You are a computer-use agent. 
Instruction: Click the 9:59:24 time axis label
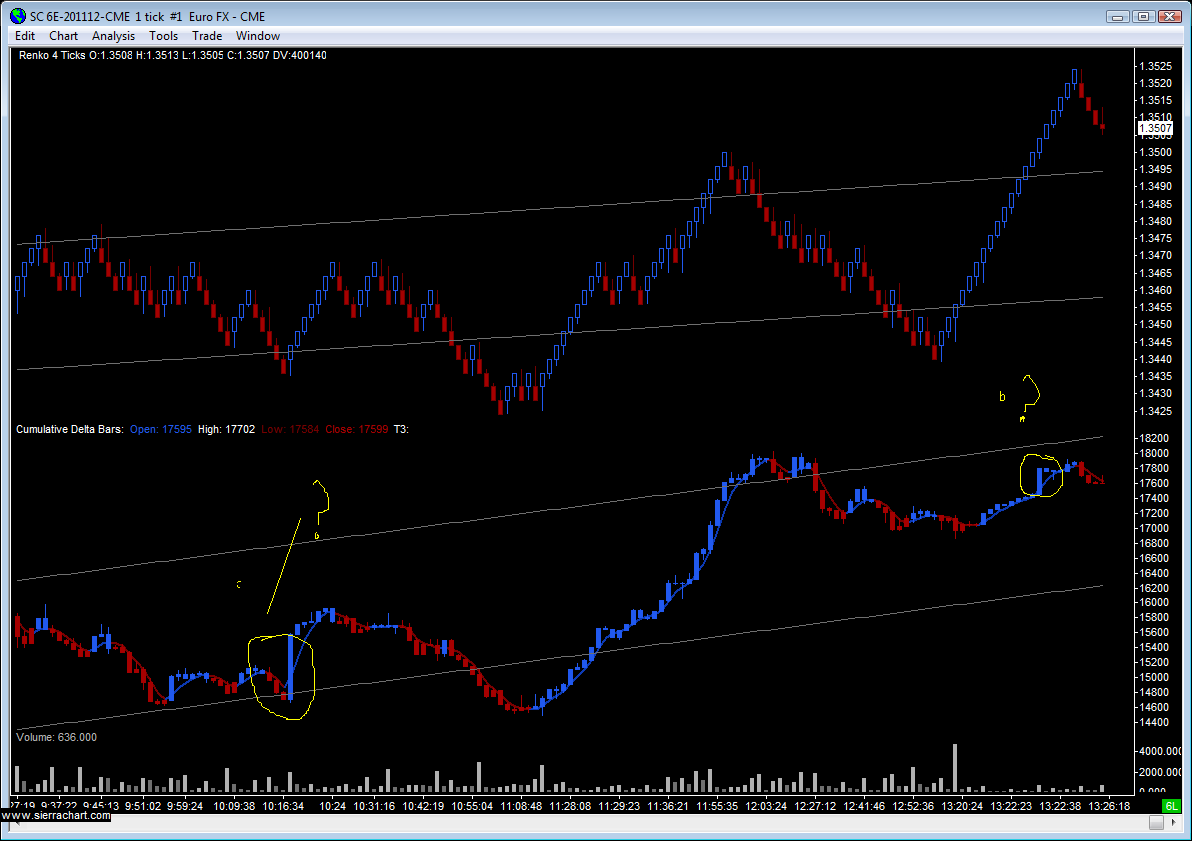pyautogui.click(x=185, y=805)
